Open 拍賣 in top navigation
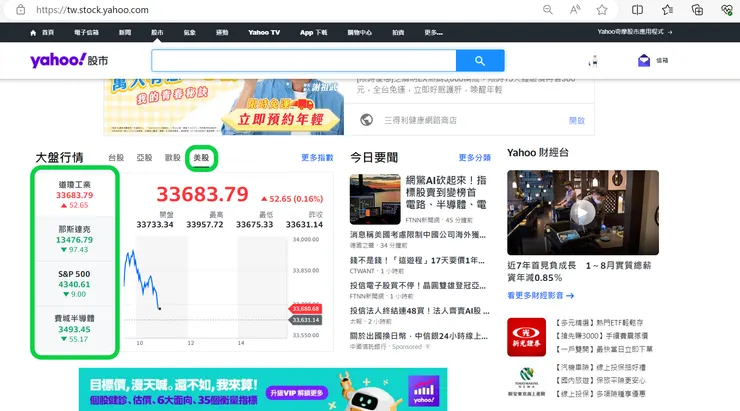This screenshot has height=411, width=740. [398, 33]
